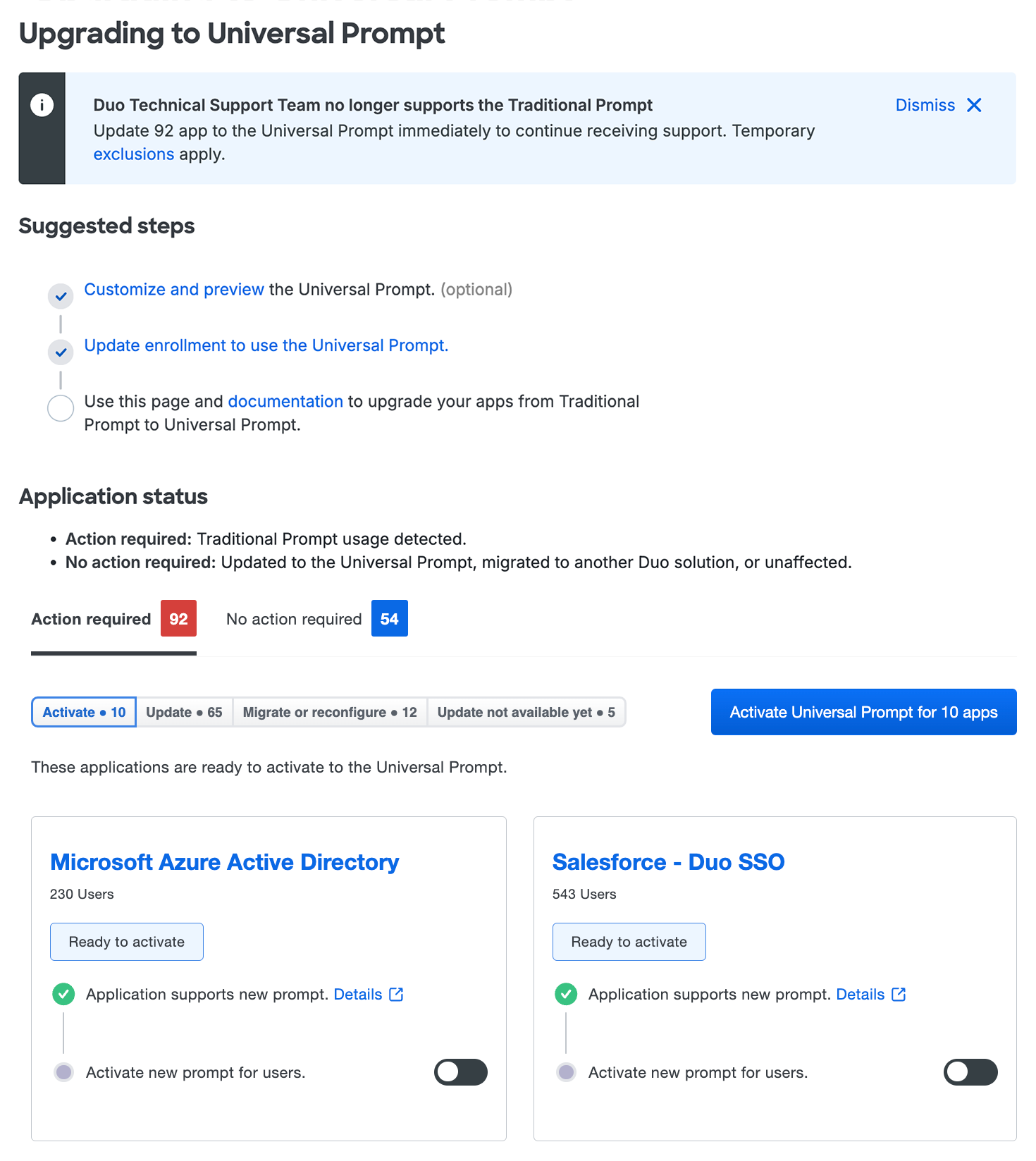Open external Details icon for Salesforce
1036x1161 pixels.
click(899, 994)
